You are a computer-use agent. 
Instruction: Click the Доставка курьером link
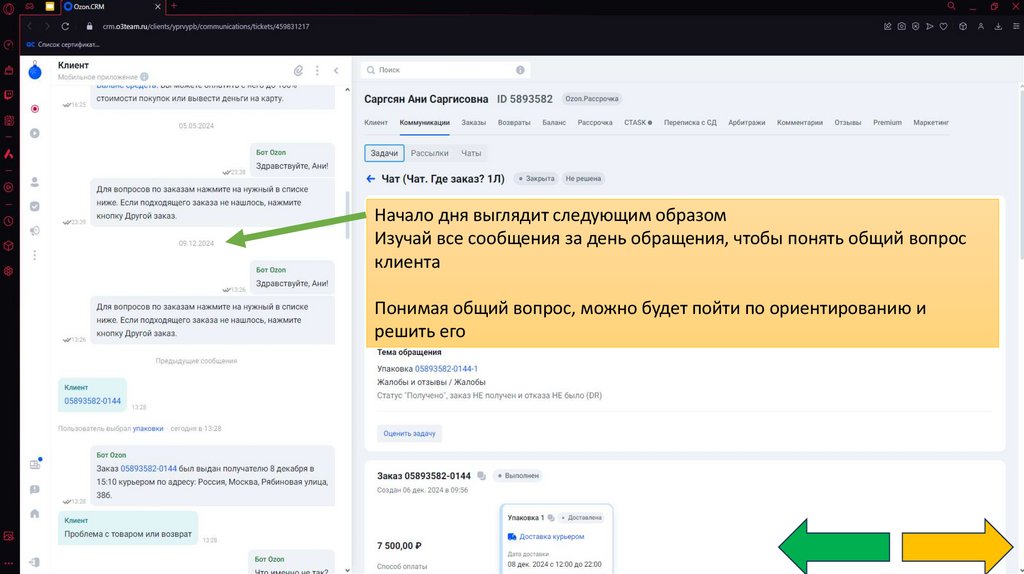pyautogui.click(x=551, y=537)
